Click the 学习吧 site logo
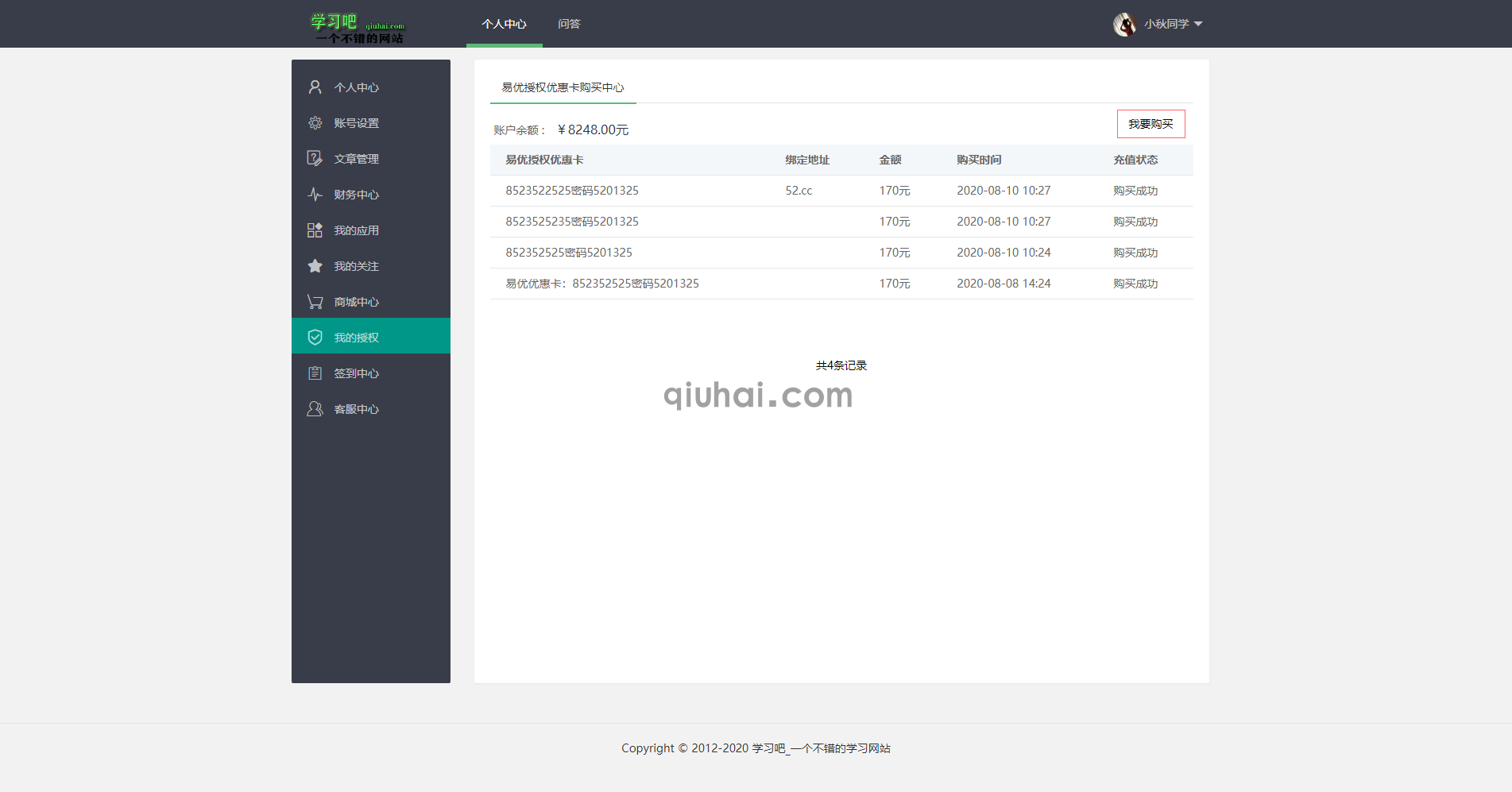 pos(358,28)
